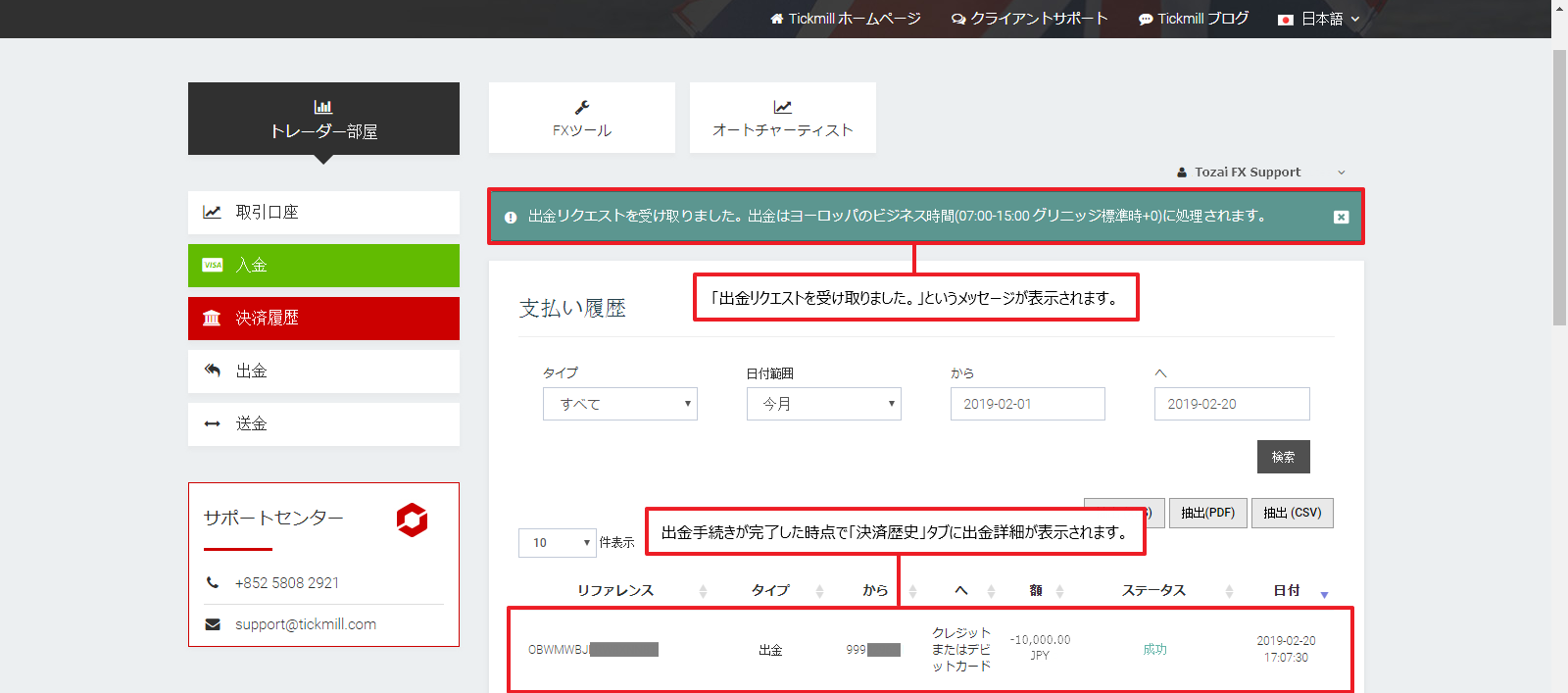The height and width of the screenshot is (693, 1568).
Task: Click the wrench icon above FXツール
Action: pyautogui.click(x=582, y=107)
